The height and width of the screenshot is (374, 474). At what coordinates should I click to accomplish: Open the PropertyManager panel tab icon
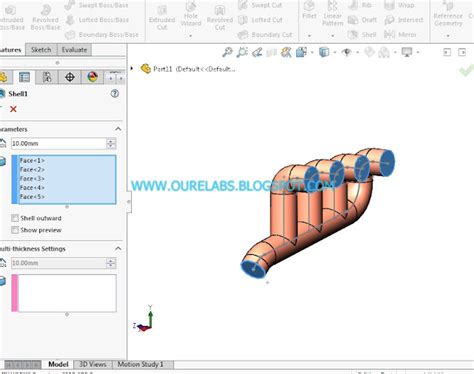24,77
